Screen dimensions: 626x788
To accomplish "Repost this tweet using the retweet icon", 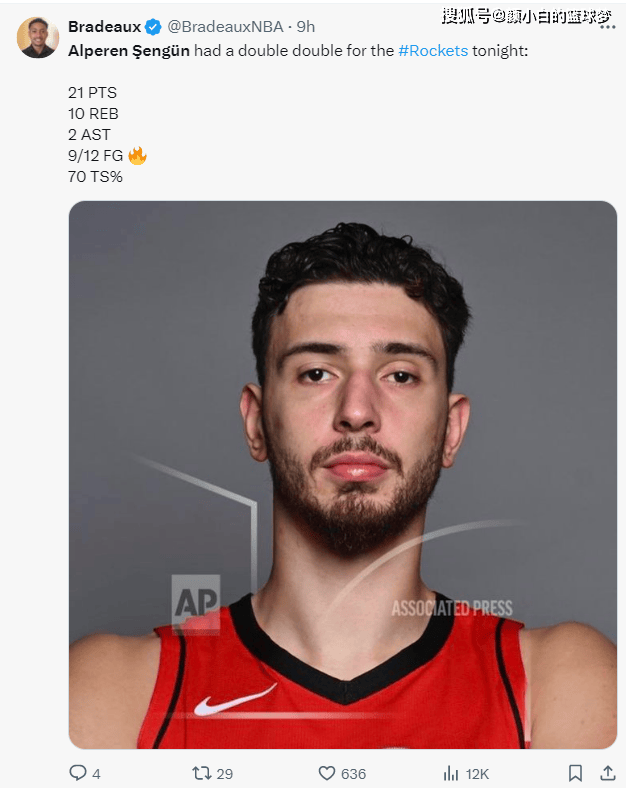I will [x=201, y=773].
